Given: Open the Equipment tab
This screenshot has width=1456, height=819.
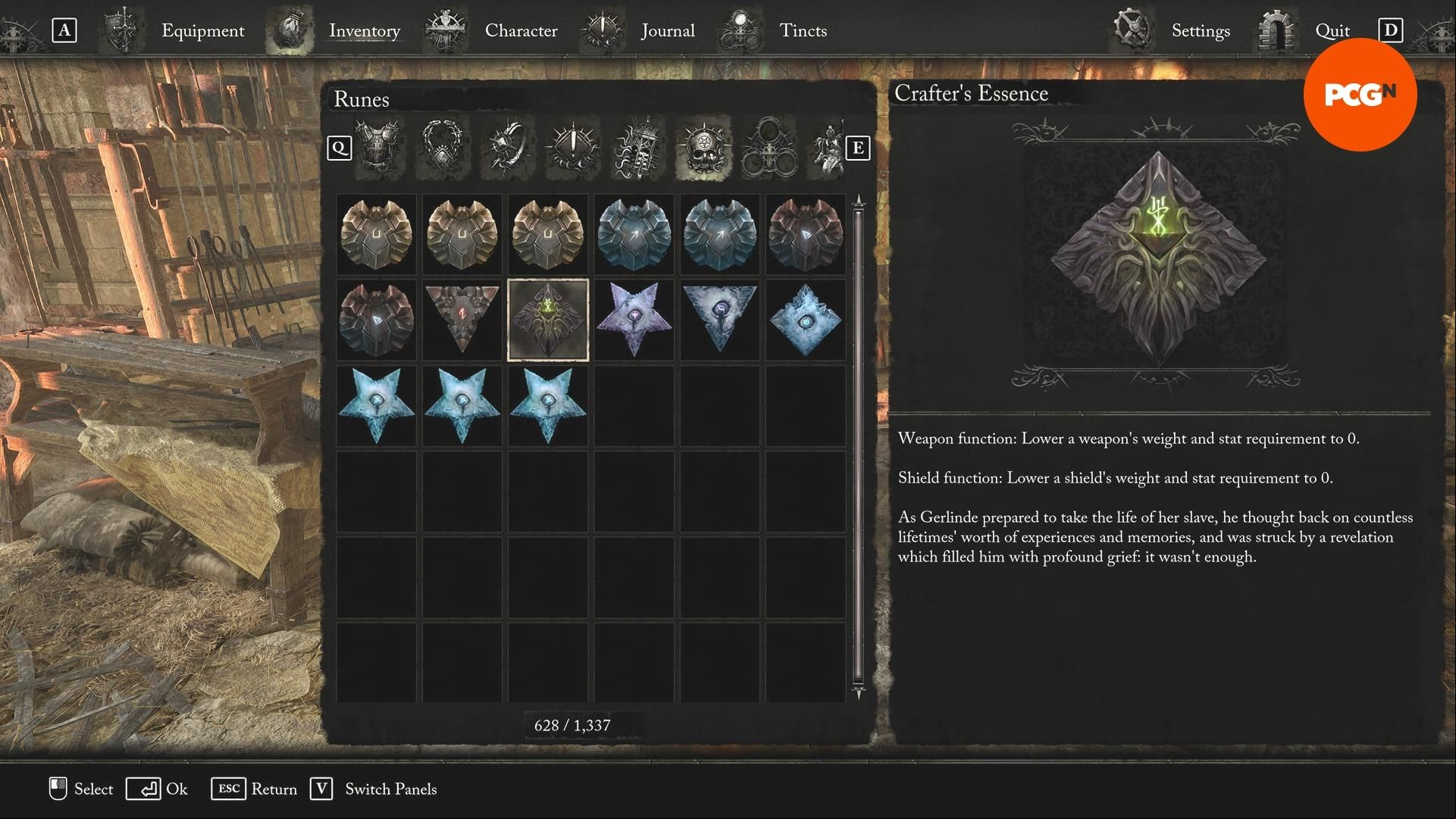Looking at the screenshot, I should coord(202,31).
